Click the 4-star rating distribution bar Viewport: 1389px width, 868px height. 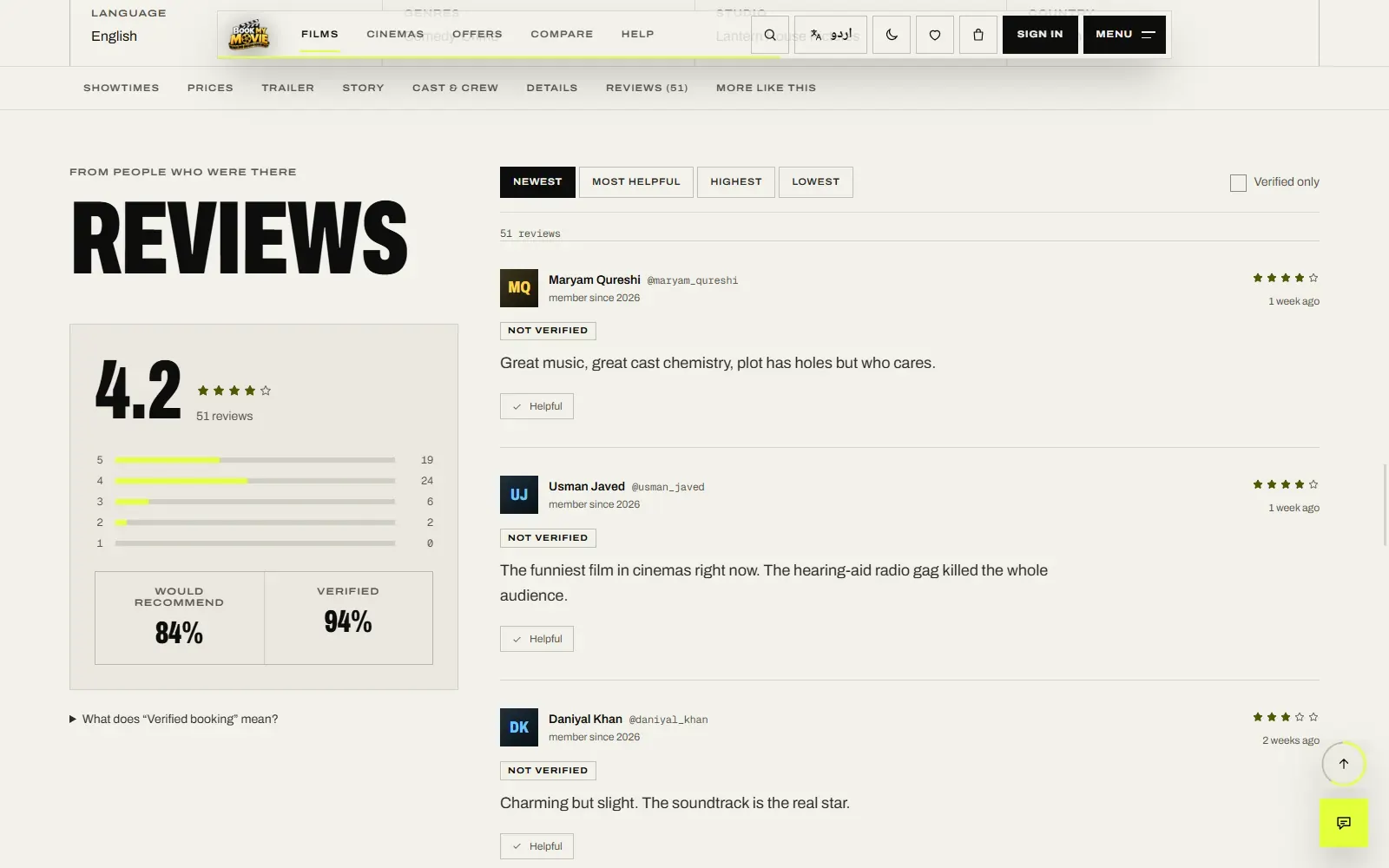(255, 481)
